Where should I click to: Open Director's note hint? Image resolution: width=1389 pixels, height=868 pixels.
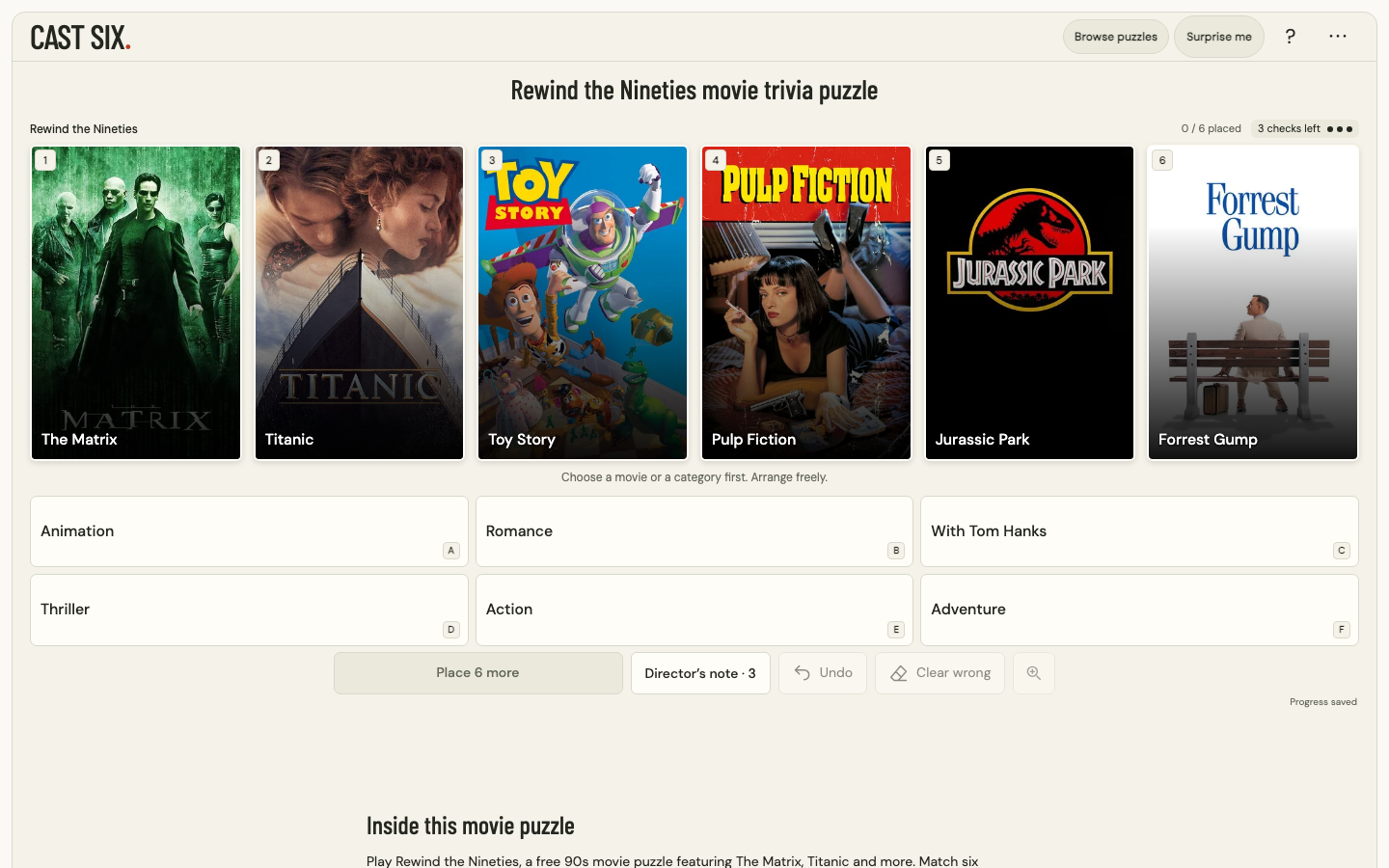pyautogui.click(x=700, y=673)
